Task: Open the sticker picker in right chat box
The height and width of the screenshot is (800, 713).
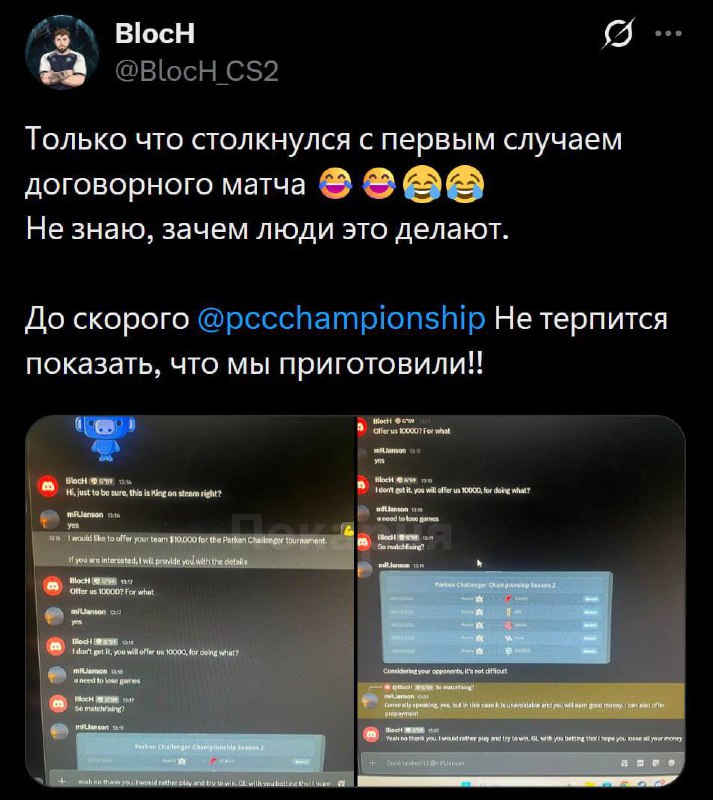Action: [x=656, y=762]
